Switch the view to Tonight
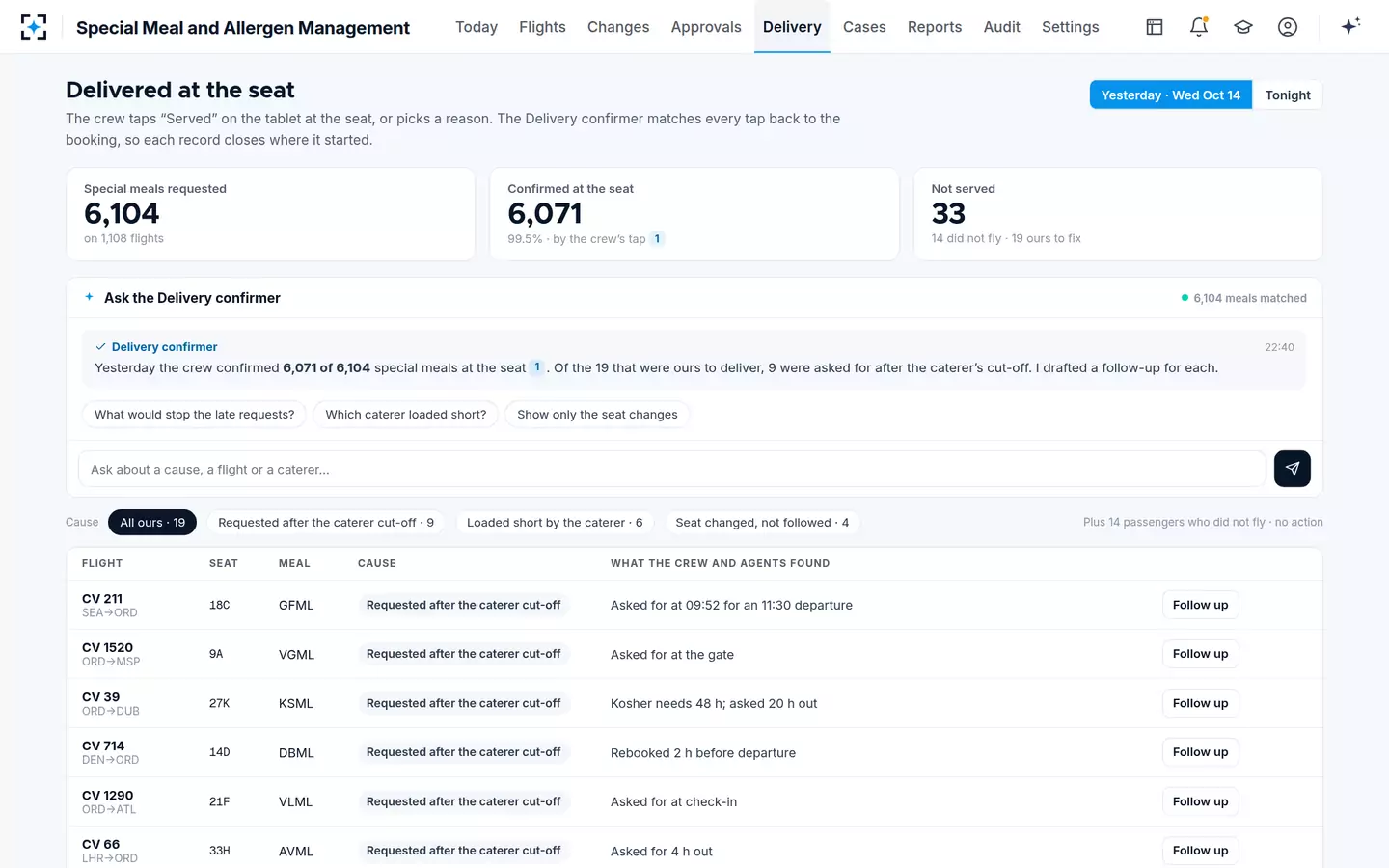Screen dimensions: 1389x868 (1288, 95)
